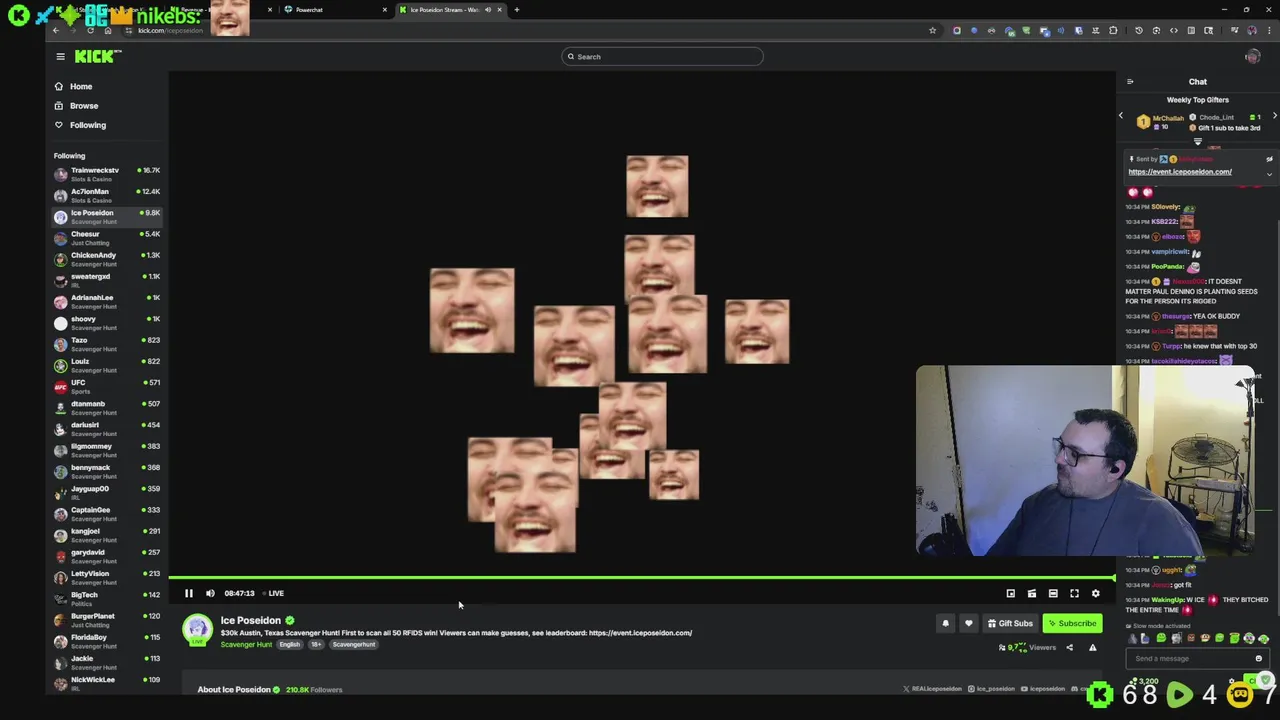1280x720 pixels.
Task: Expand the top gifters leaderboard
Action: tap(1198, 141)
